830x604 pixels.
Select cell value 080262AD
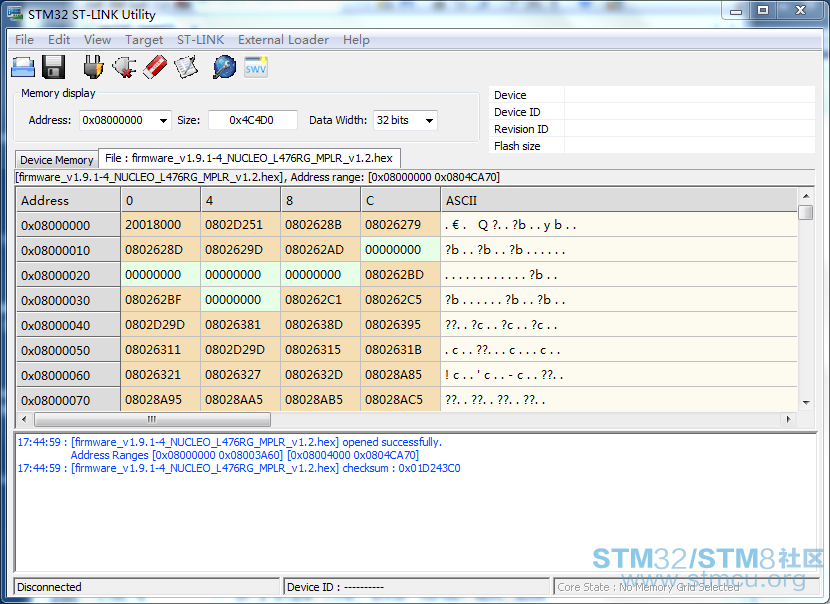(320, 250)
